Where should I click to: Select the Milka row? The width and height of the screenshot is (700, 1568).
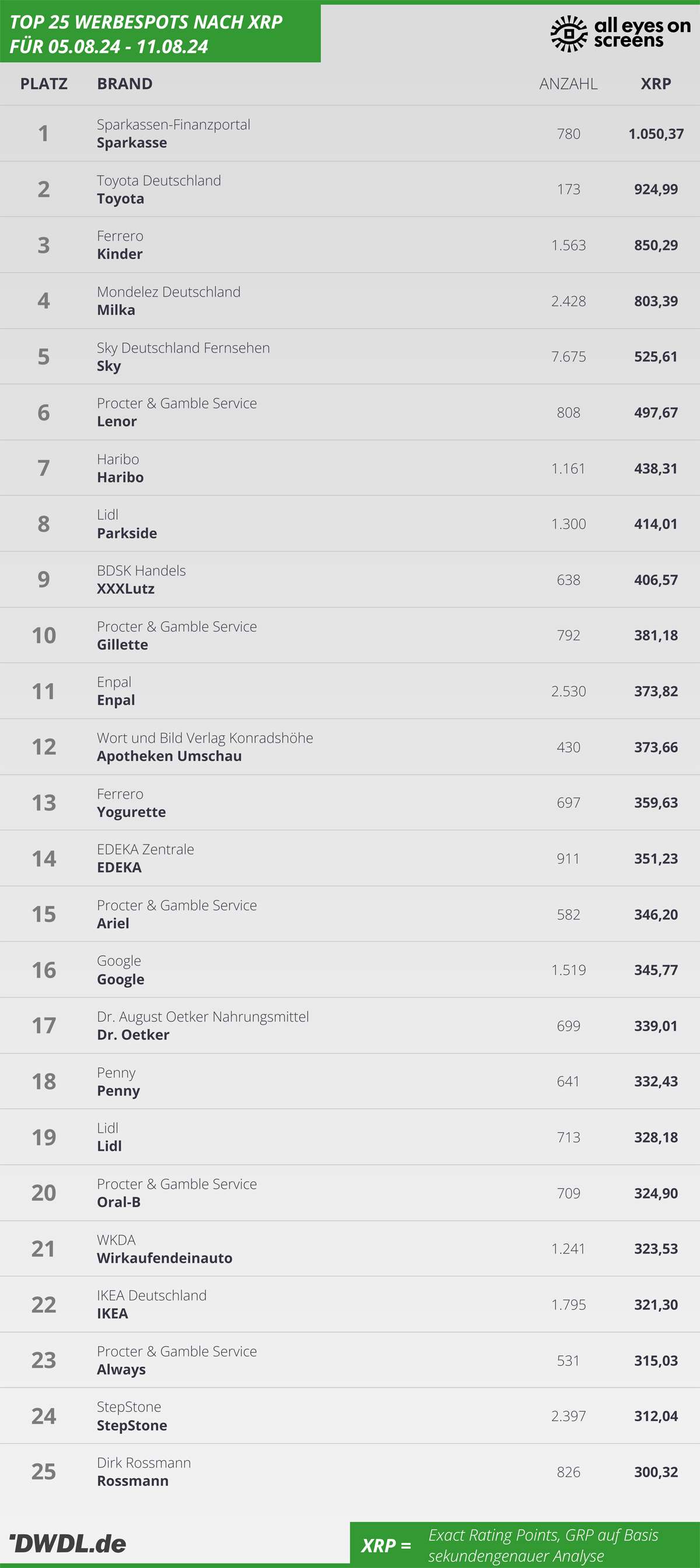(350, 301)
